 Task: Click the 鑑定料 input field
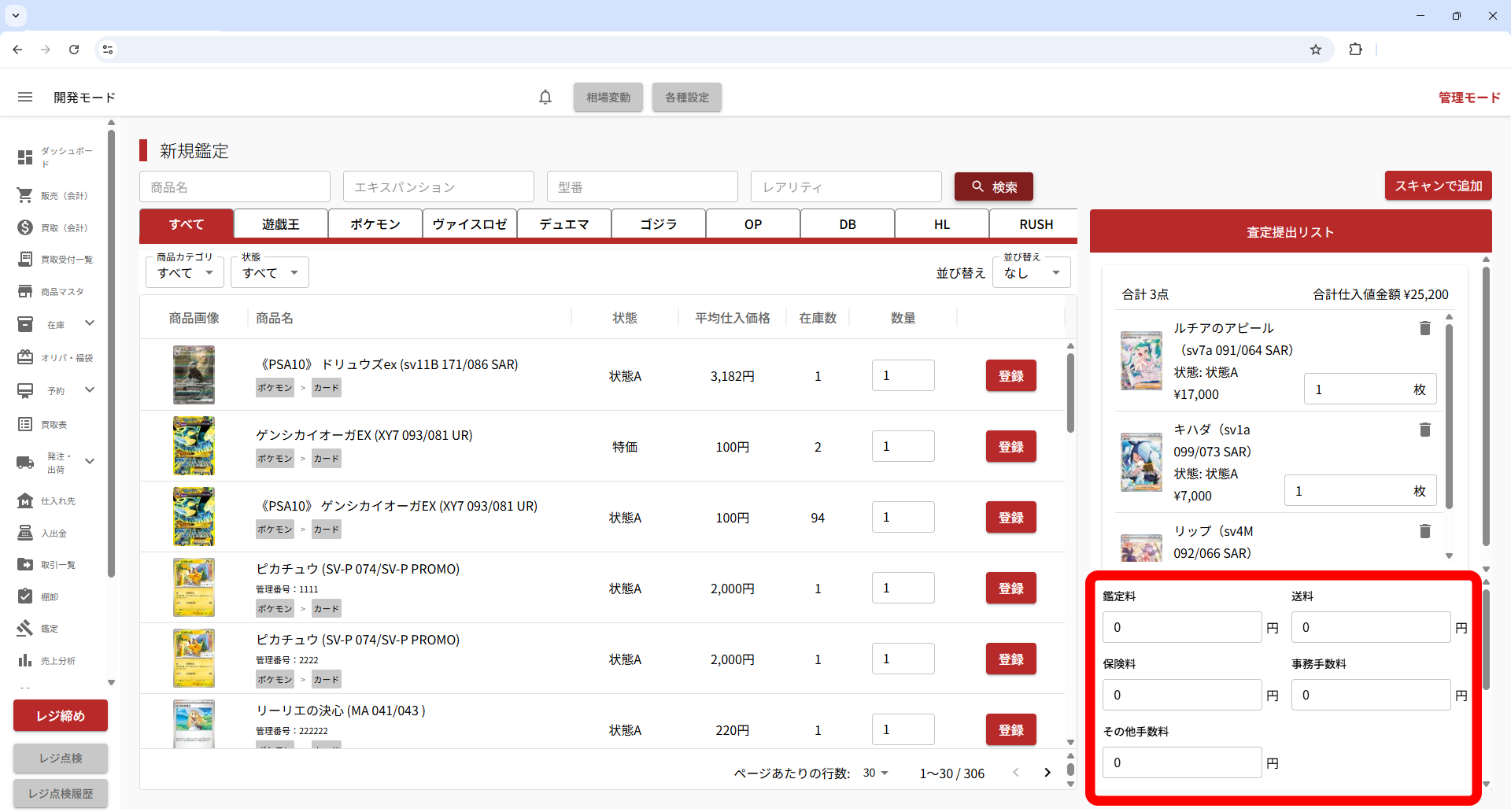1181,627
